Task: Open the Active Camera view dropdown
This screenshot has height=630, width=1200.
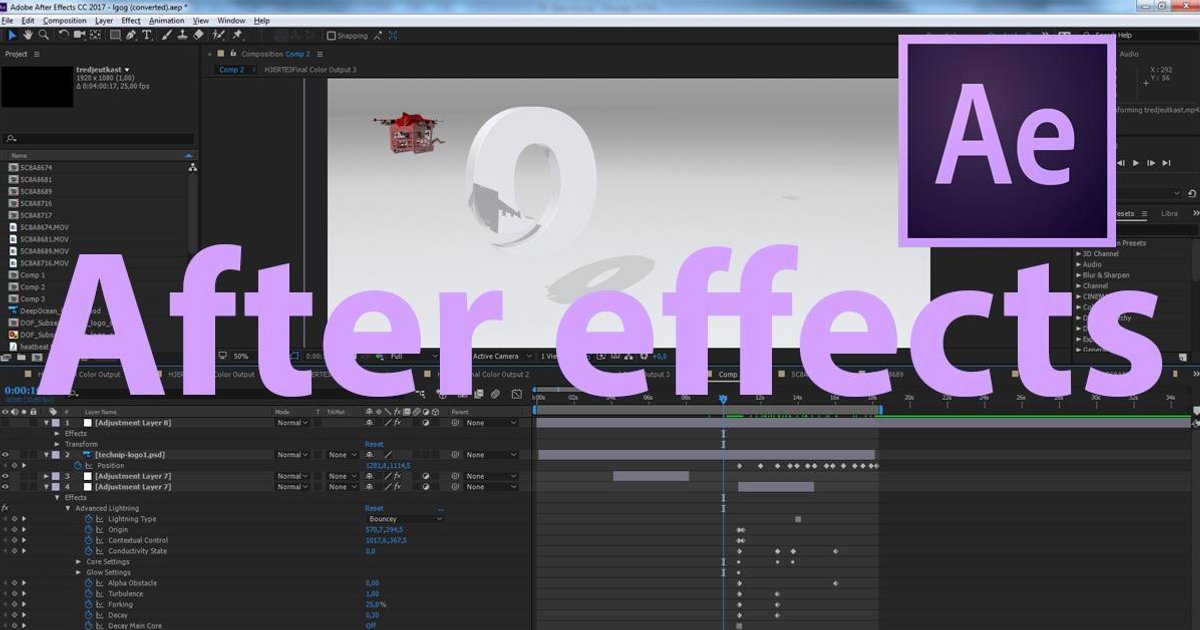Action: (x=503, y=356)
